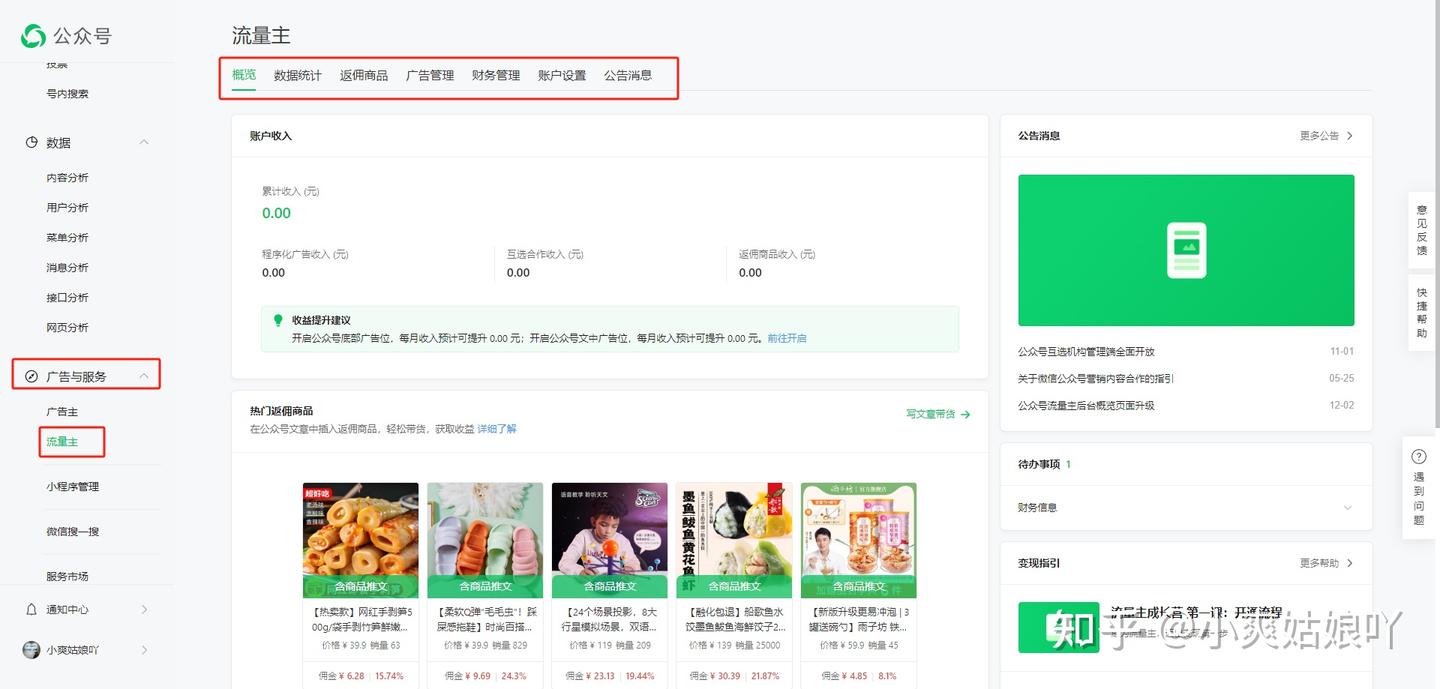Collapse the 广告与服务 section chevron
Viewport: 1440px width, 689px height.
(144, 376)
